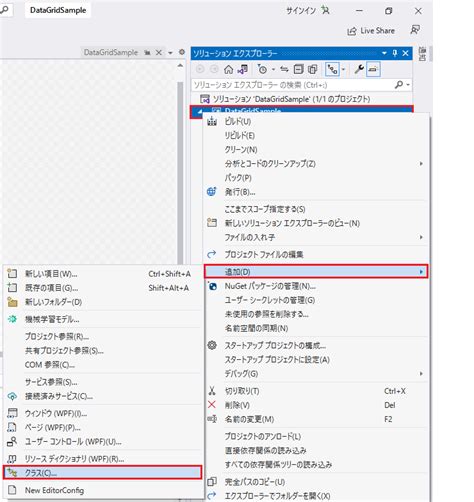This screenshot has width=474, height=502.
Task: Collapse all with the Solution Explorer collapse icon
Action: point(298,69)
